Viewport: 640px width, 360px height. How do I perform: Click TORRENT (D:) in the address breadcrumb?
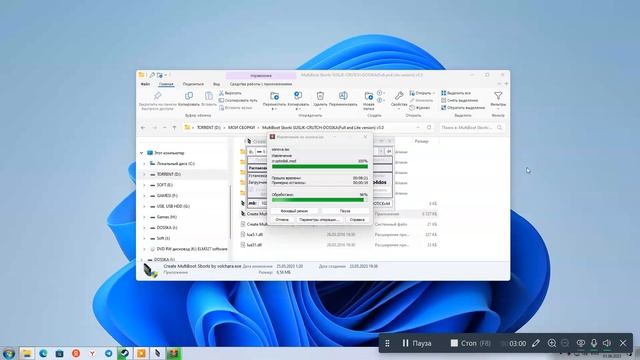pyautogui.click(x=209, y=128)
